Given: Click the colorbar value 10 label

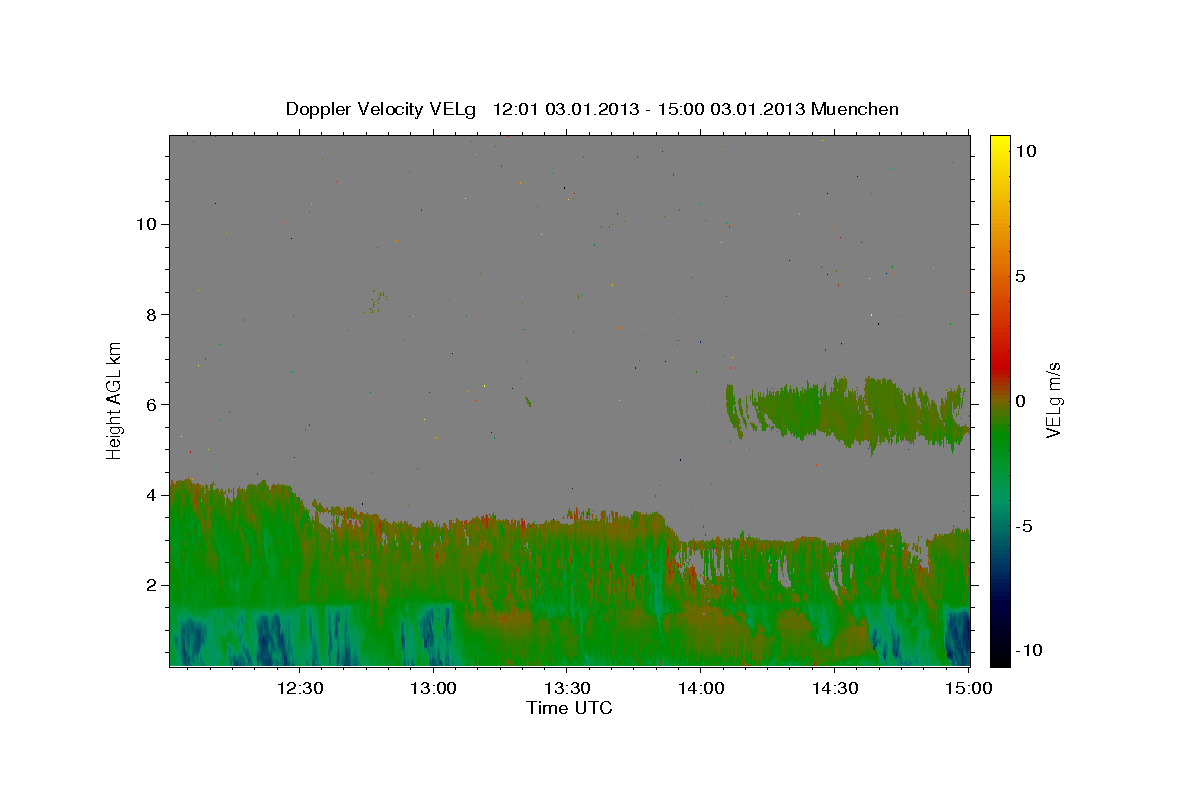Looking at the screenshot, I should 1025,151.
